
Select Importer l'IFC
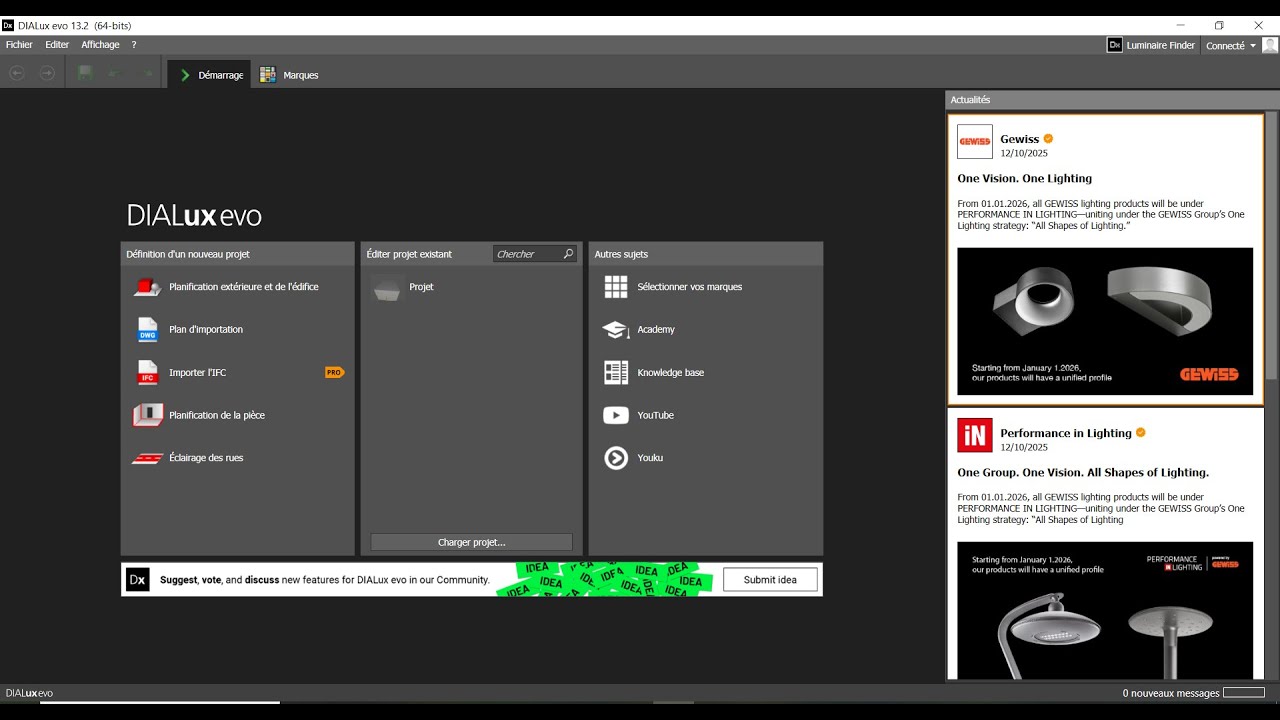coord(197,372)
